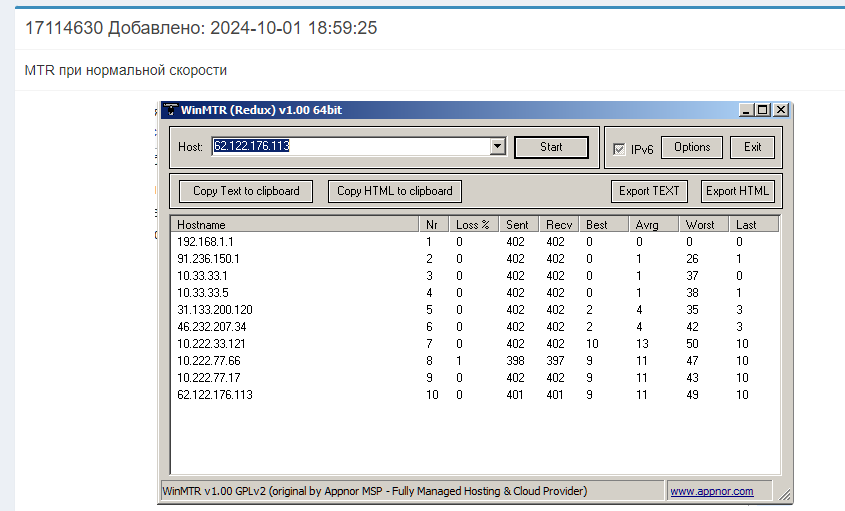Open the www.appnor.com link
845x511 pixels.
[x=711, y=491]
